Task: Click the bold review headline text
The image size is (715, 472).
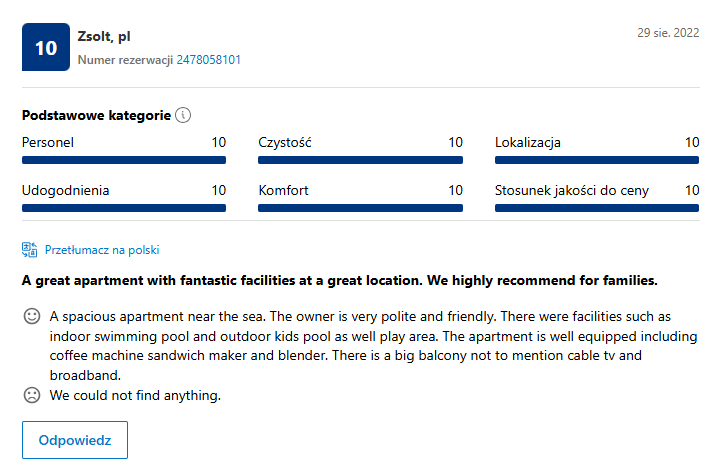Action: (x=339, y=279)
